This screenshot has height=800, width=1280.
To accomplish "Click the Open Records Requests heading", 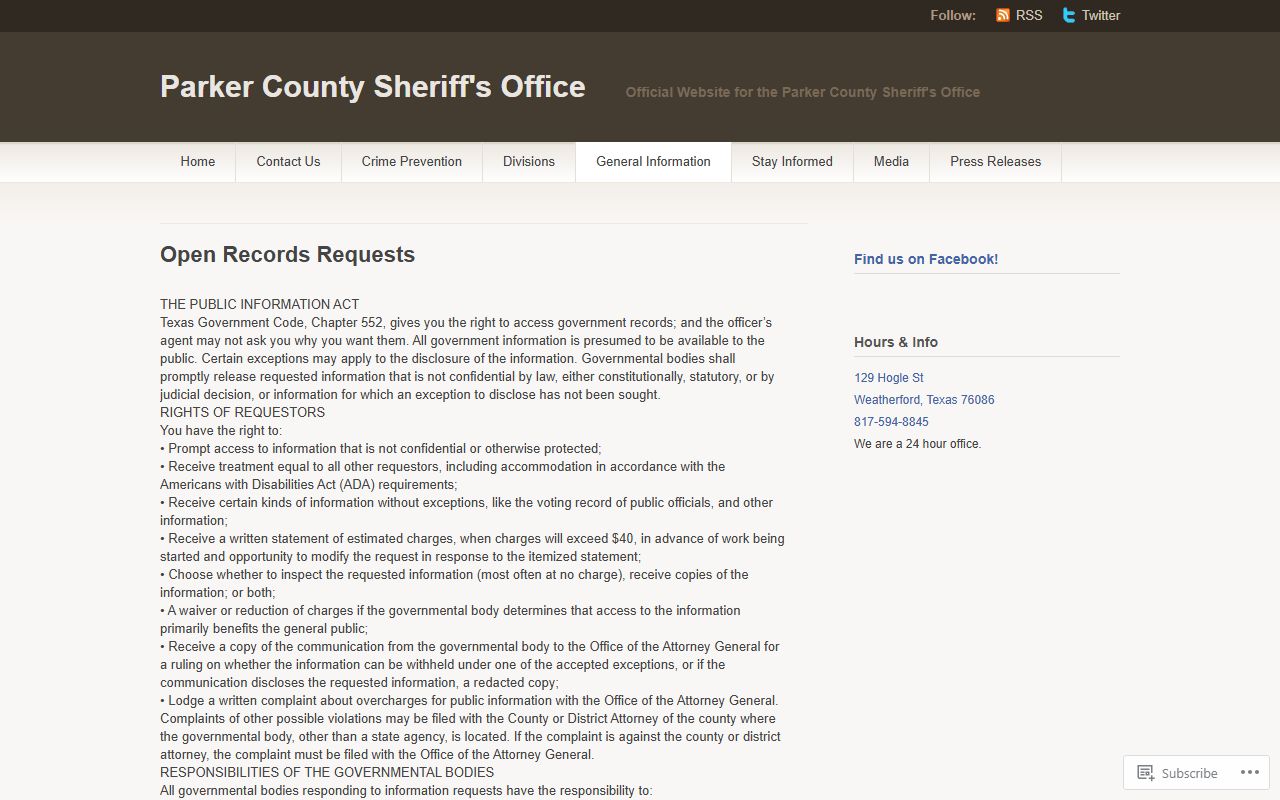I will [x=288, y=255].
